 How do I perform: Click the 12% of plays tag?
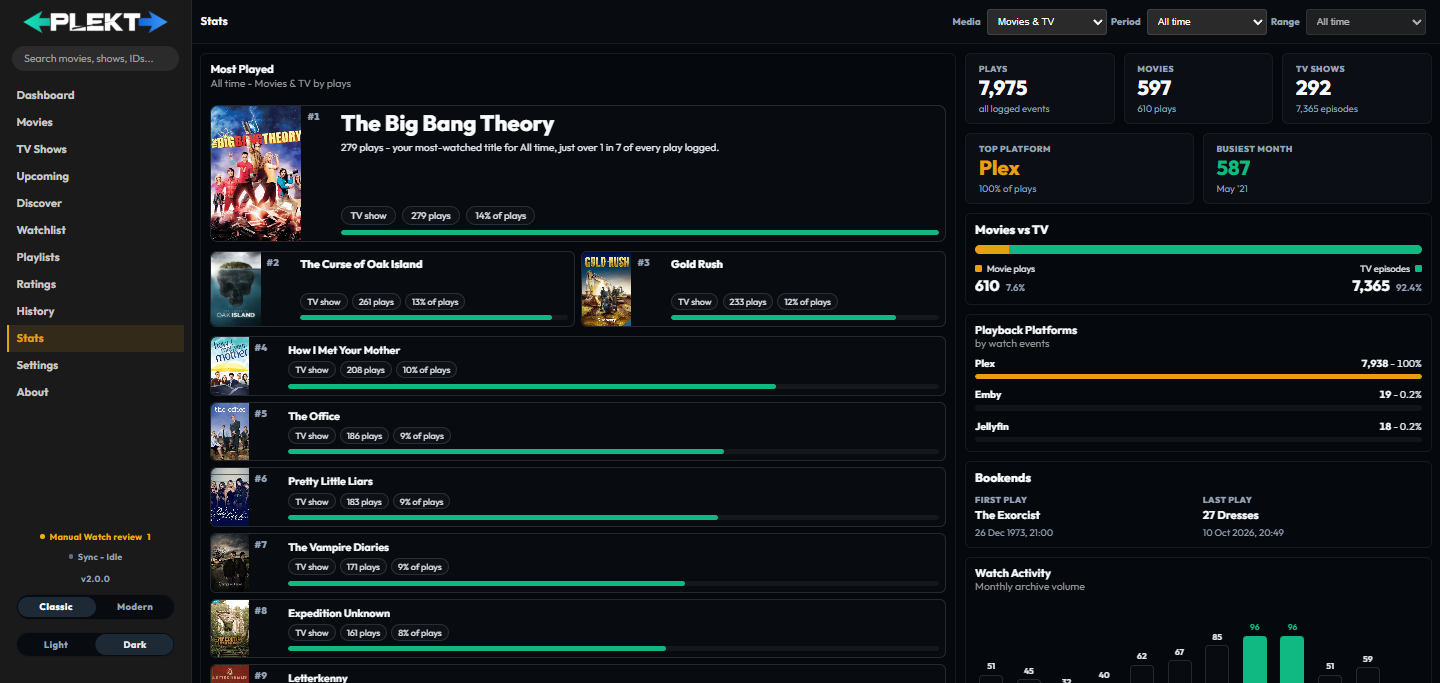click(808, 302)
